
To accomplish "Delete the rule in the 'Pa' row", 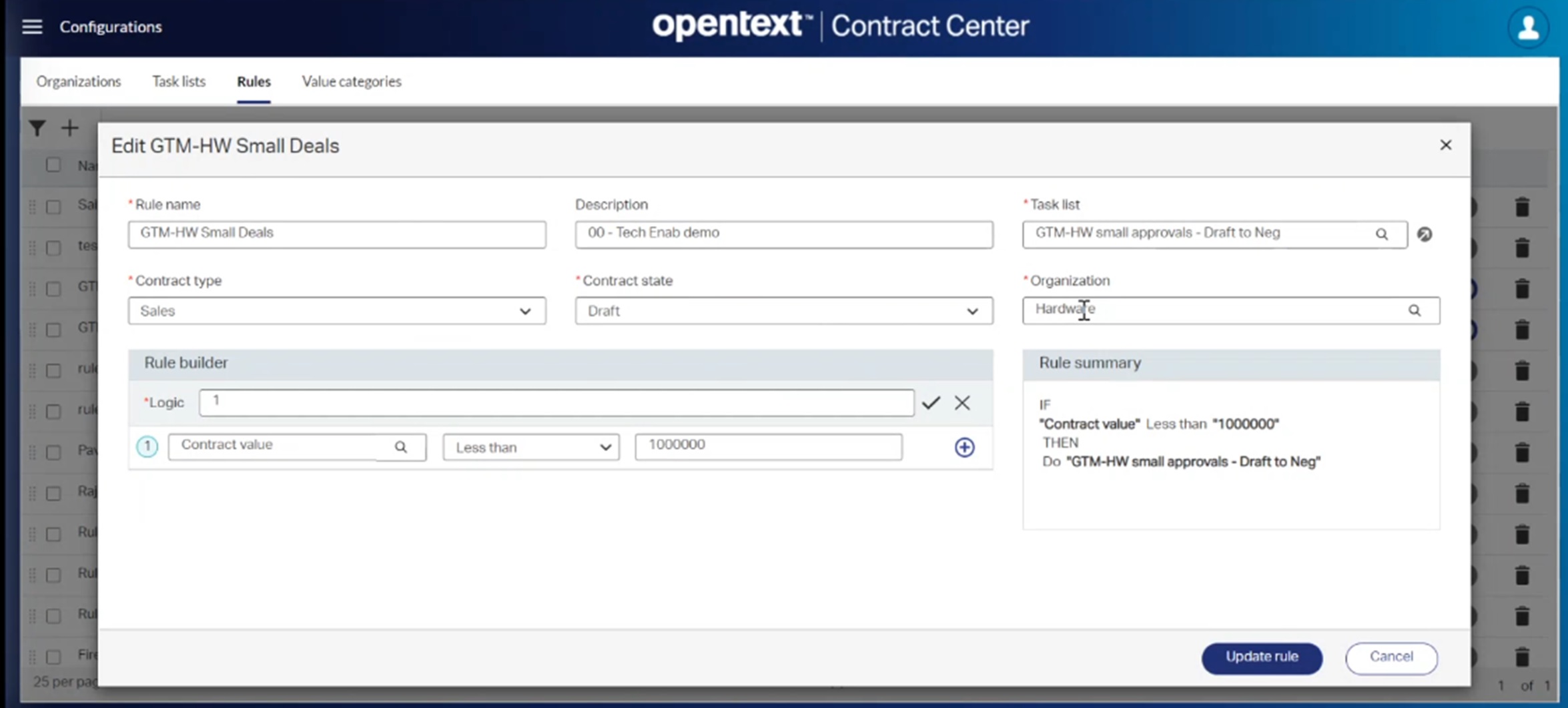I will [1522, 452].
